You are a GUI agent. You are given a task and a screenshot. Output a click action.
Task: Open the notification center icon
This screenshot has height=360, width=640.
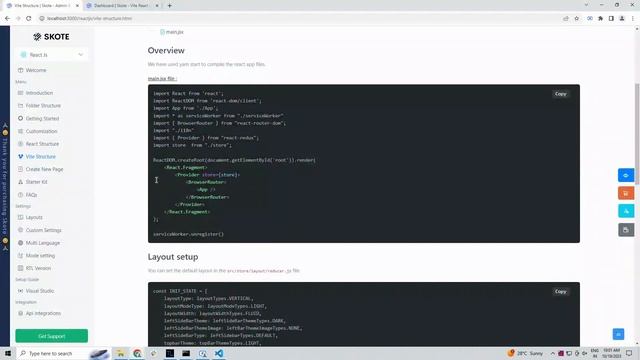(629, 353)
